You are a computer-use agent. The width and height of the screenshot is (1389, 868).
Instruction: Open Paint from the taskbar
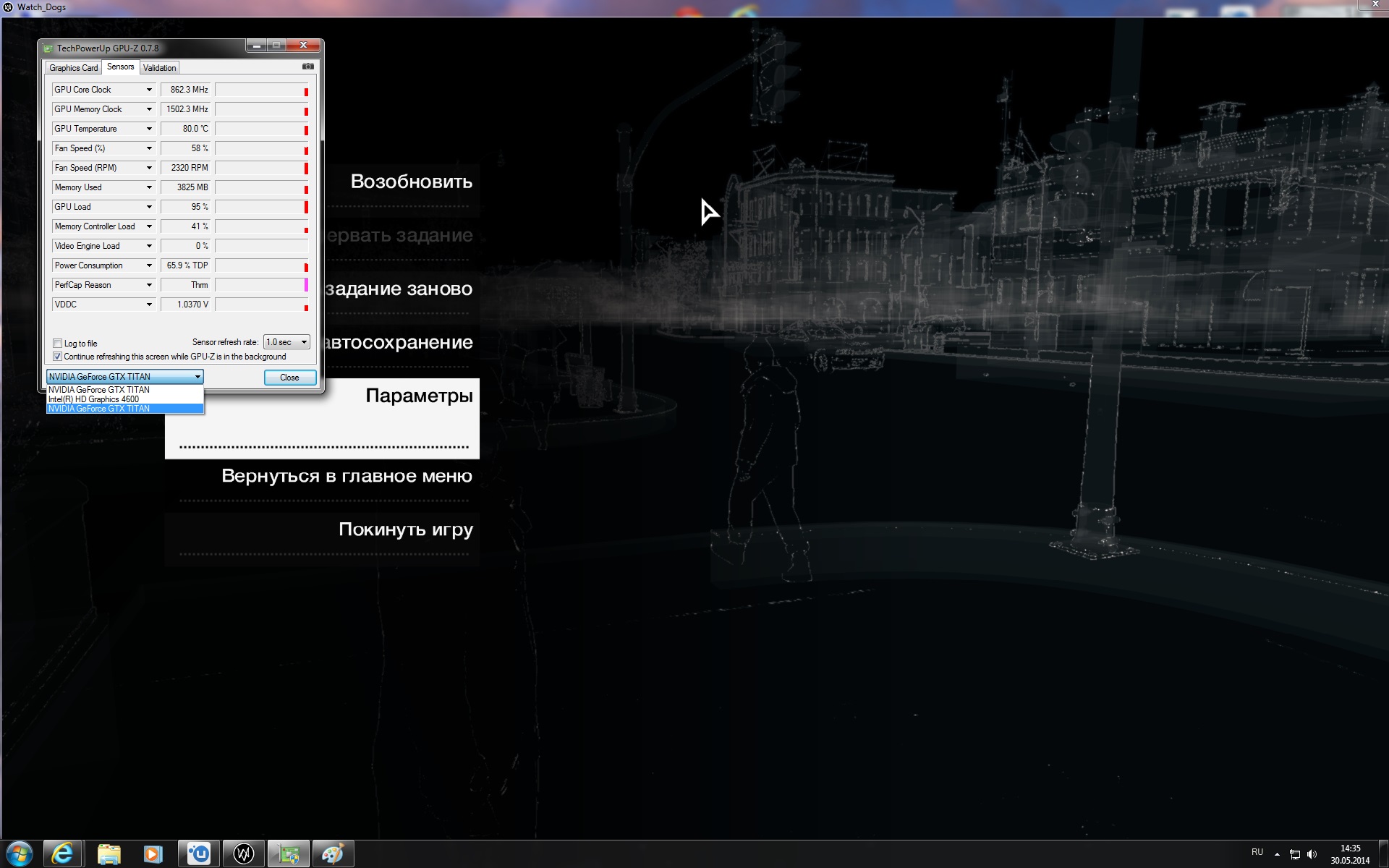click(x=333, y=854)
